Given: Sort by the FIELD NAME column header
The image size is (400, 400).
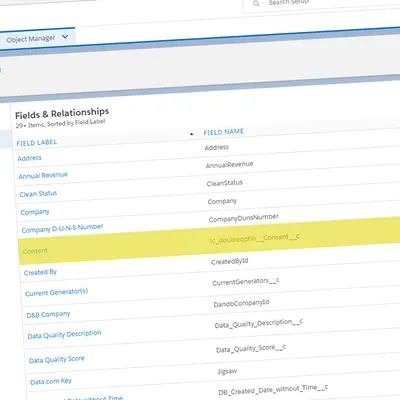Looking at the screenshot, I should click(224, 132).
